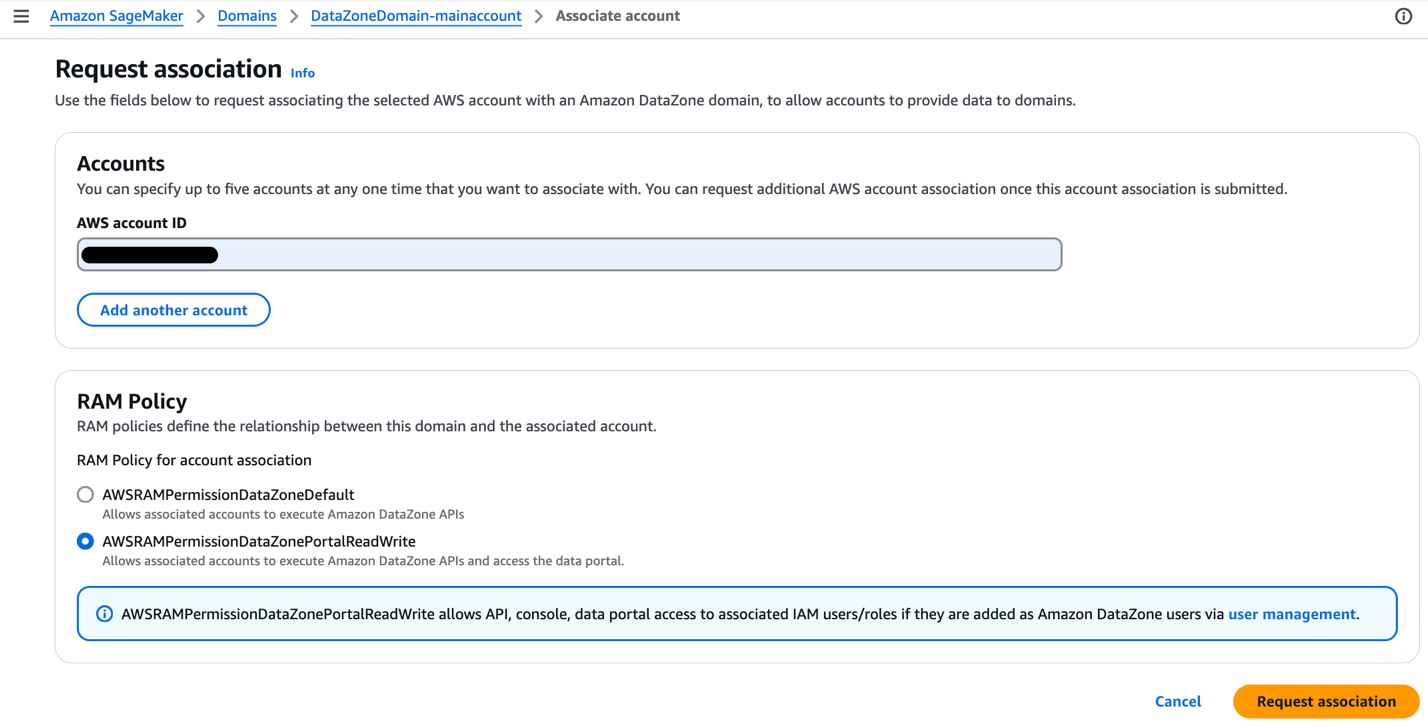Image resolution: width=1428 pixels, height=728 pixels.
Task: Select AWSRAMPermissionDataZoneDefault radio button
Action: (x=85, y=495)
